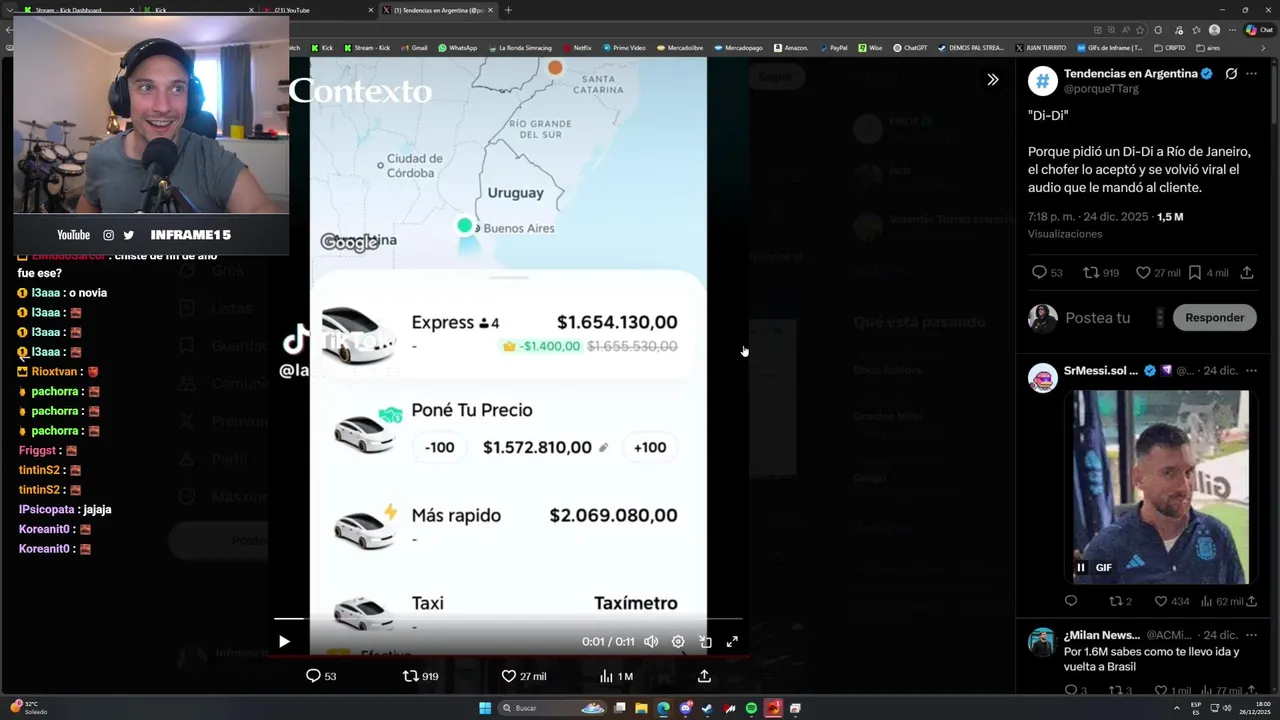Open the Tendencias en Argentina profile name

click(1130, 74)
